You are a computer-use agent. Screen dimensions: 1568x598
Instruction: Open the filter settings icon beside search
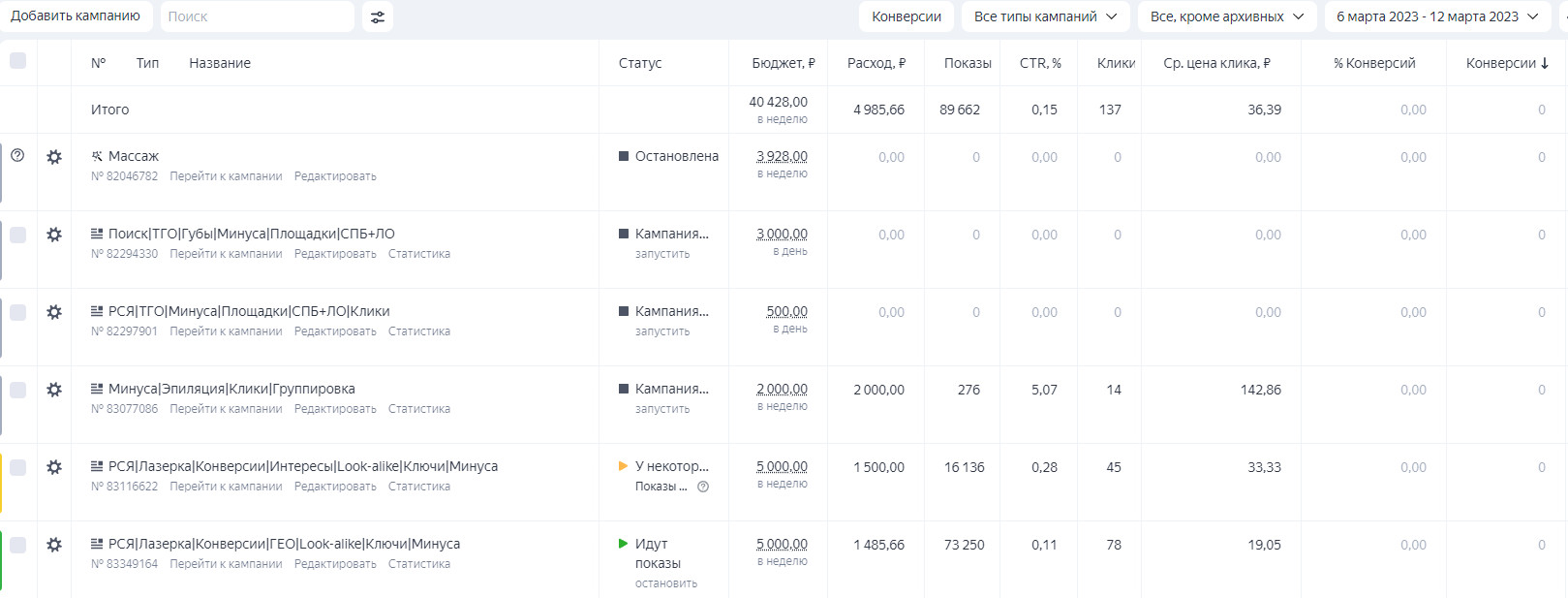(378, 16)
